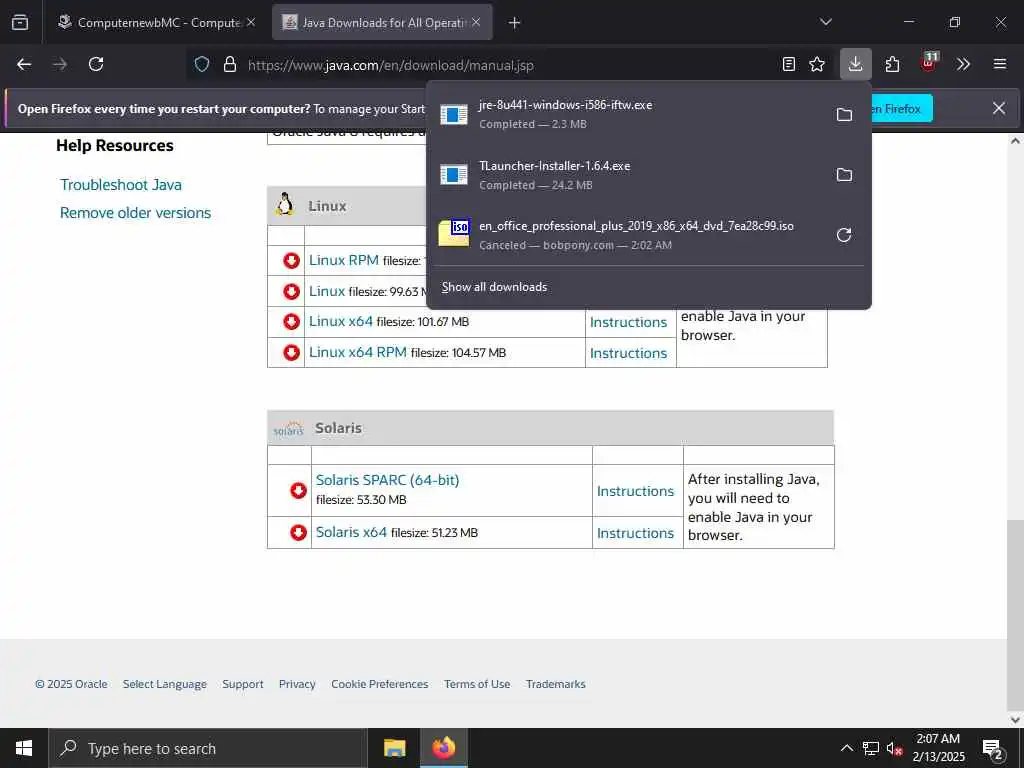1024x768 pixels.
Task: Download the Linux x64 link
Action: coord(341,321)
